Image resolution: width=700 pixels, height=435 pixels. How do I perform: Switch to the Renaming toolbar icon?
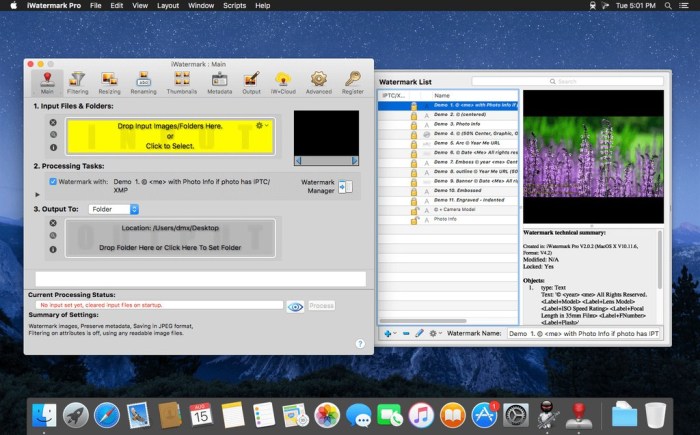tap(144, 80)
